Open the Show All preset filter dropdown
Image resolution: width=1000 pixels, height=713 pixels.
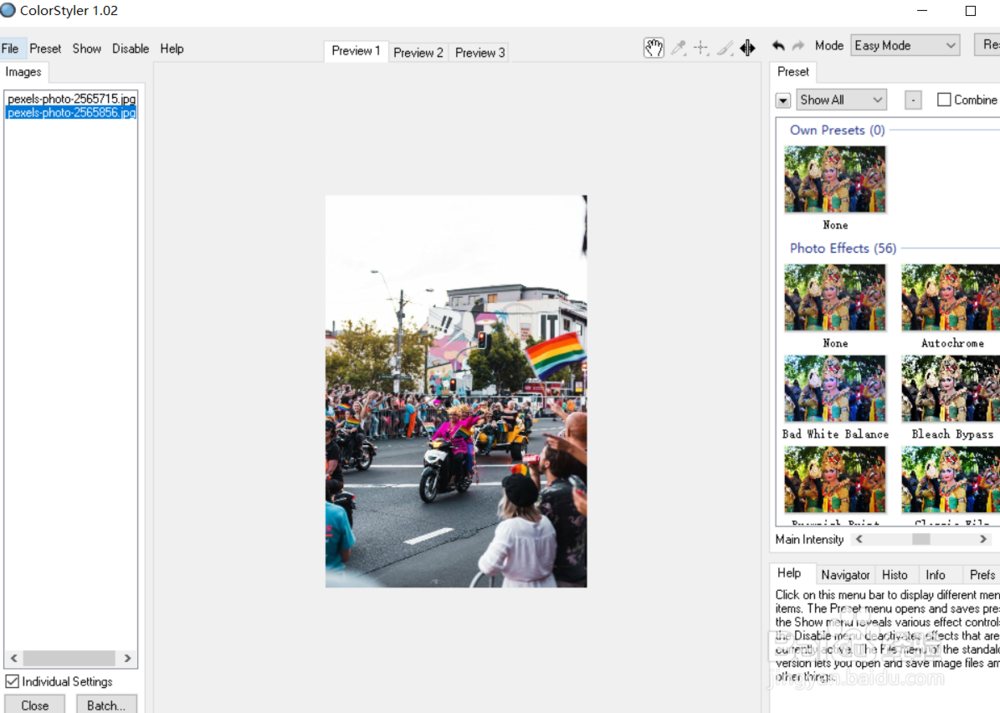841,99
